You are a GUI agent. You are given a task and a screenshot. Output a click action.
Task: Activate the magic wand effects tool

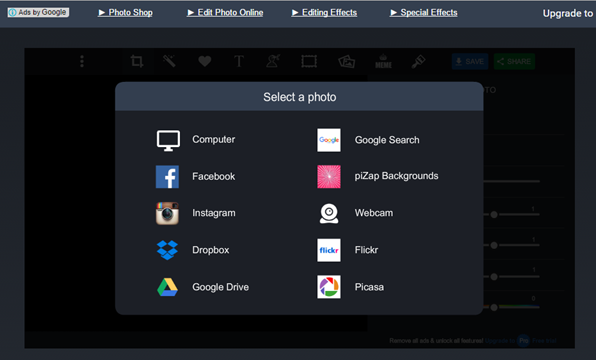(x=169, y=61)
